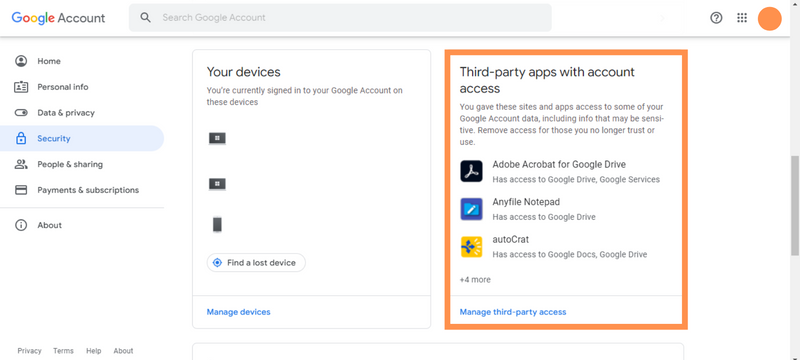Focus the Search Google Account field

[340, 18]
